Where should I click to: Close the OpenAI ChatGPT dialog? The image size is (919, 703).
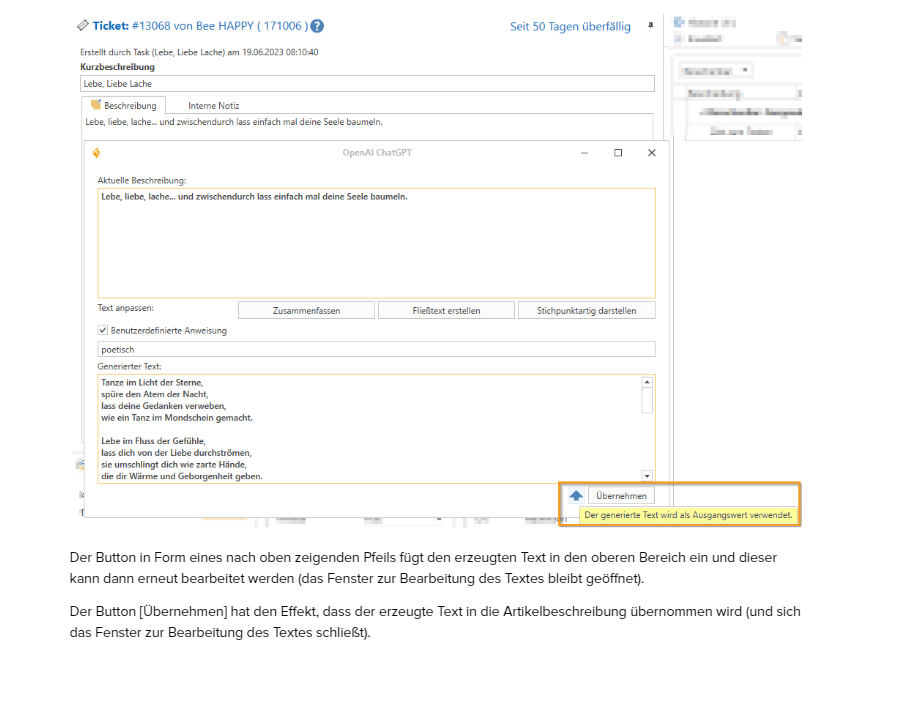(652, 153)
